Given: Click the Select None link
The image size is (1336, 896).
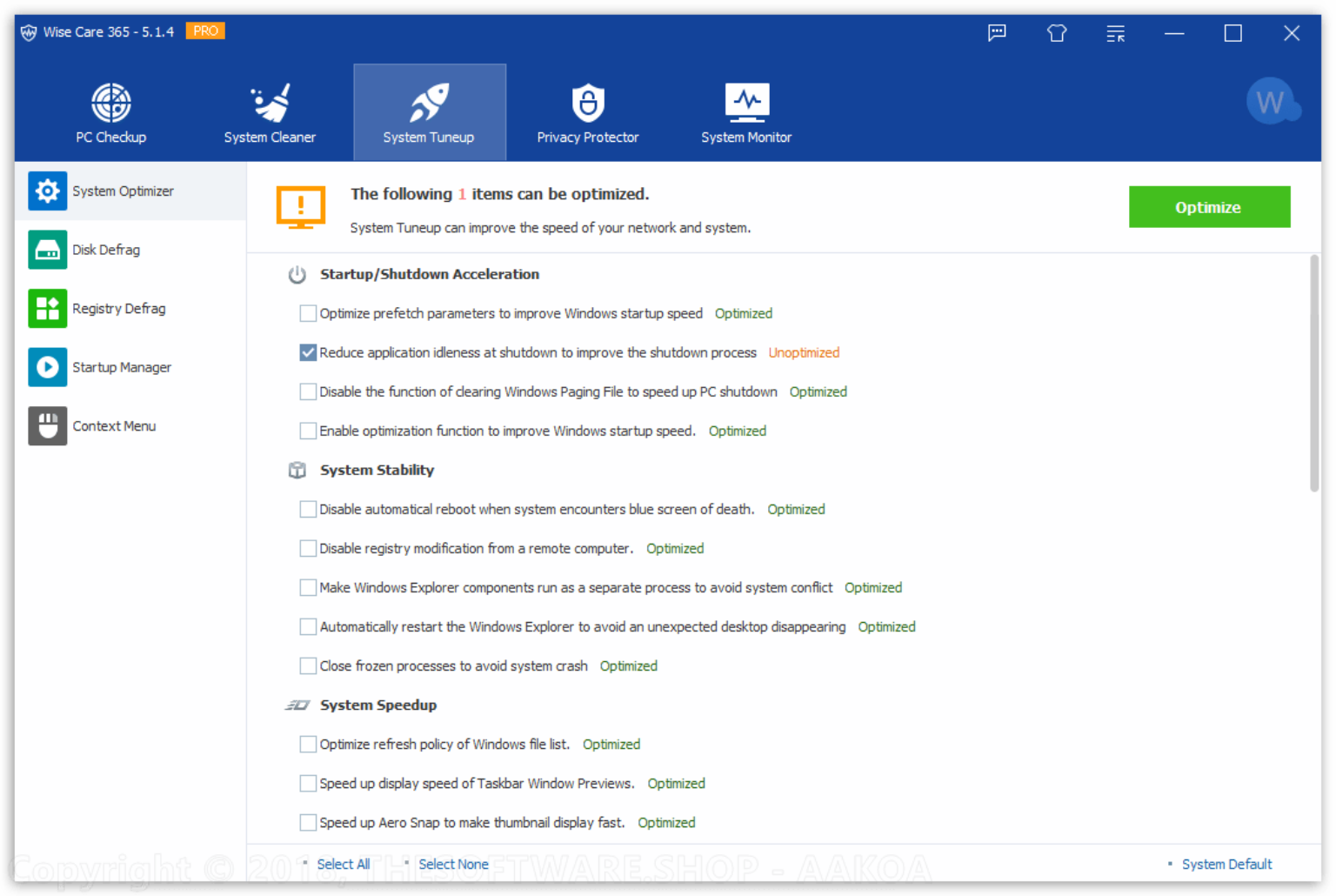Looking at the screenshot, I should pos(454,864).
